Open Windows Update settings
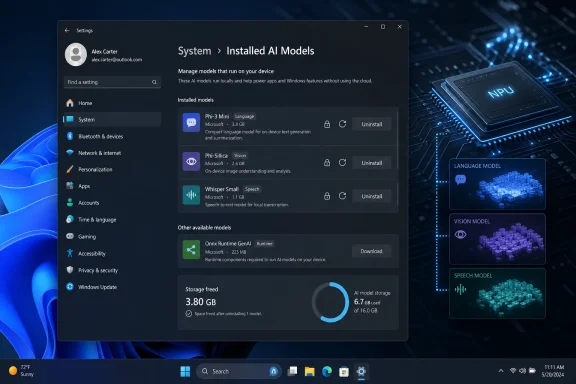The image size is (576, 384). point(112,287)
